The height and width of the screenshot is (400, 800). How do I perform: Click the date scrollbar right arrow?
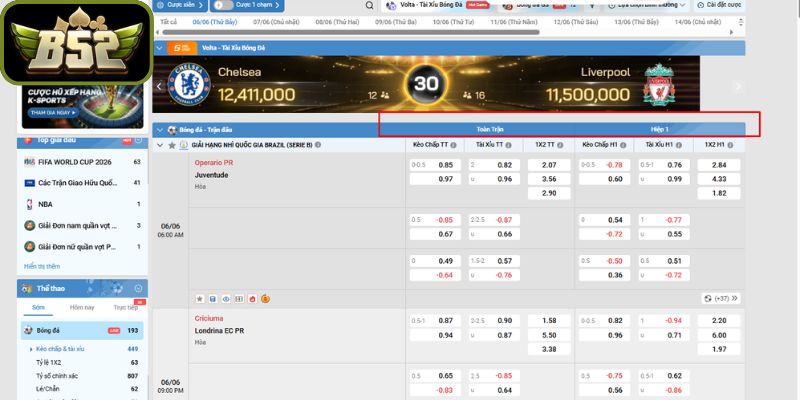pos(732,32)
